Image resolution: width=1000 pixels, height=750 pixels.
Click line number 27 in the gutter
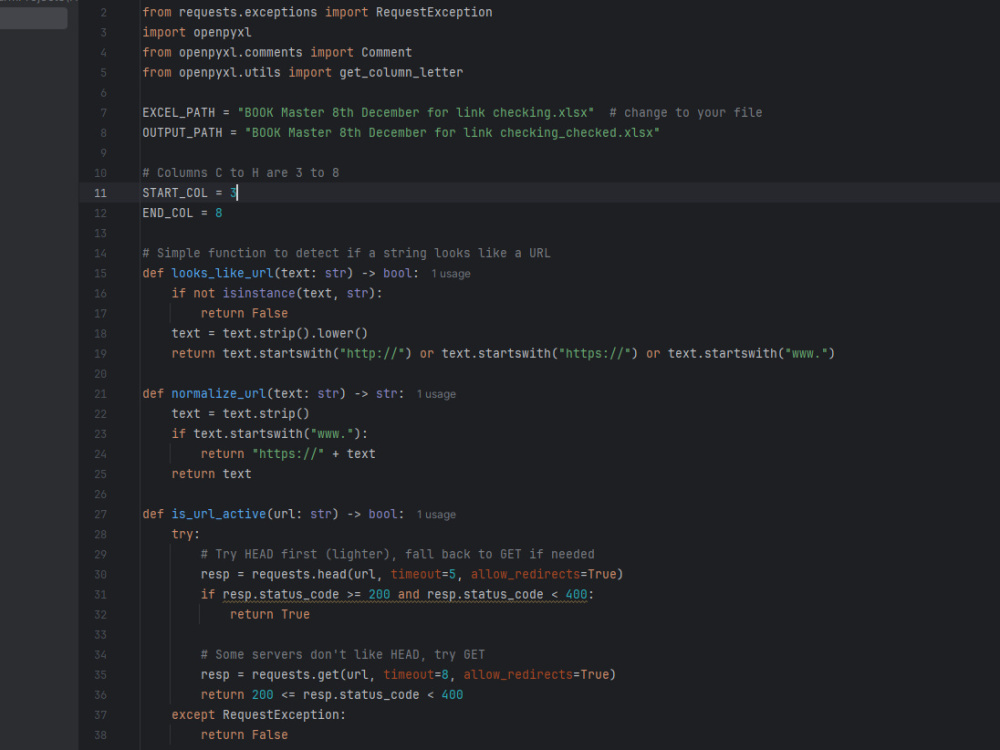coord(100,515)
